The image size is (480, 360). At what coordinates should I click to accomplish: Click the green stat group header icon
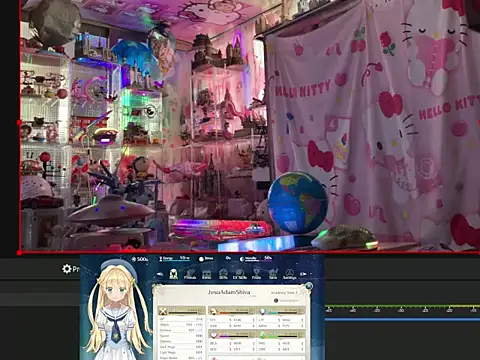coord(262,334)
